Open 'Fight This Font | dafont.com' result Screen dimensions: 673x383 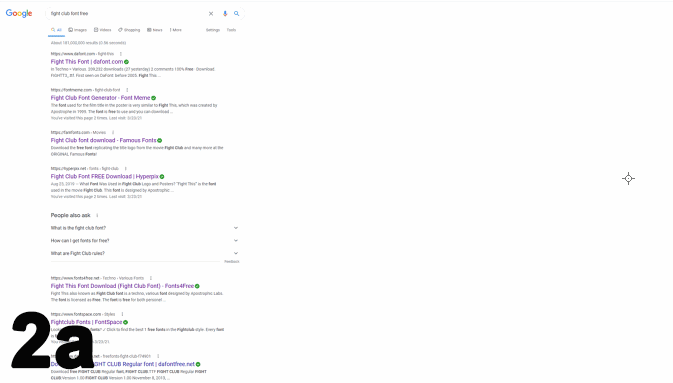(x=87, y=62)
